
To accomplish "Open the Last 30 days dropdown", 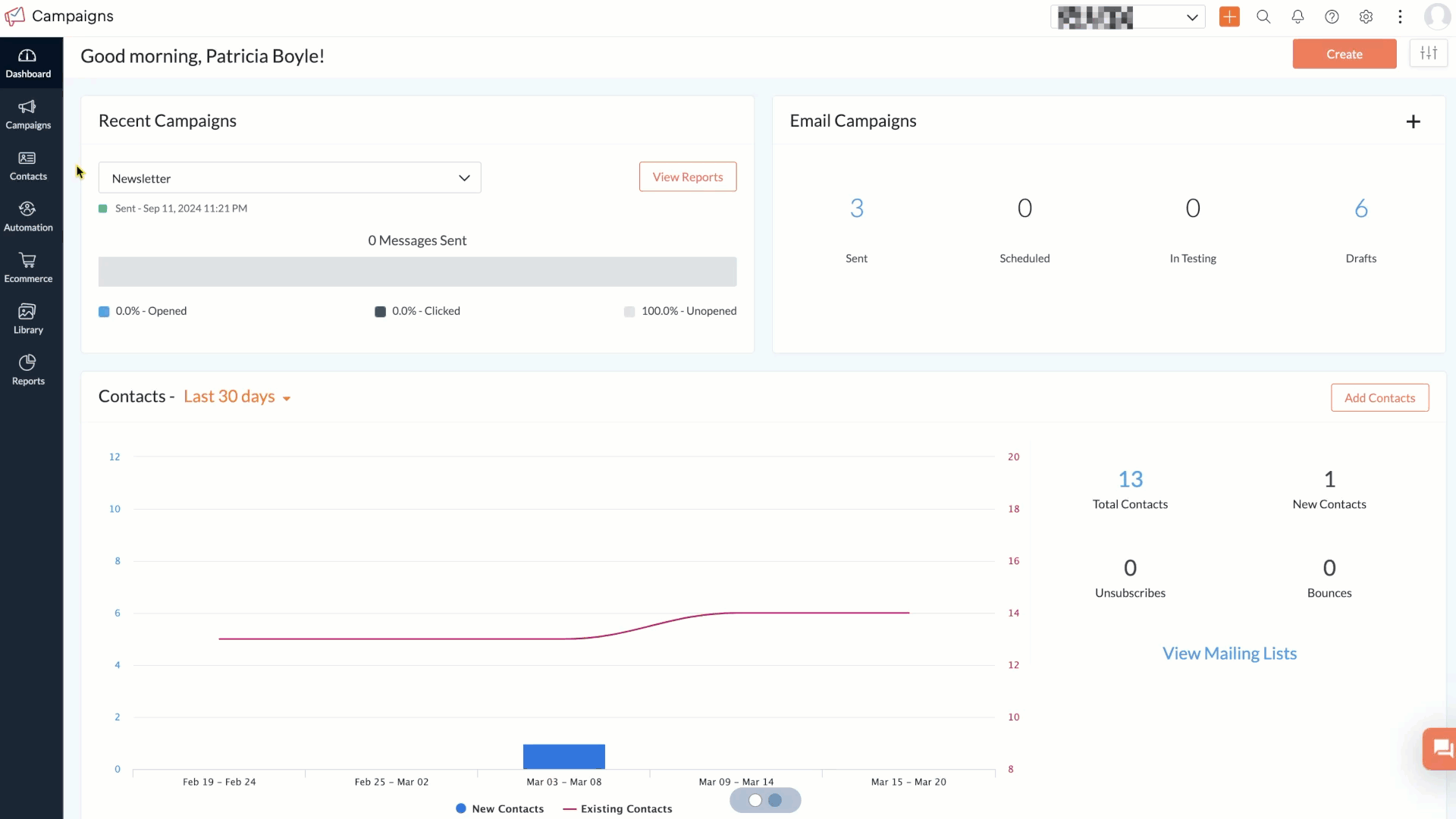I will 237,397.
